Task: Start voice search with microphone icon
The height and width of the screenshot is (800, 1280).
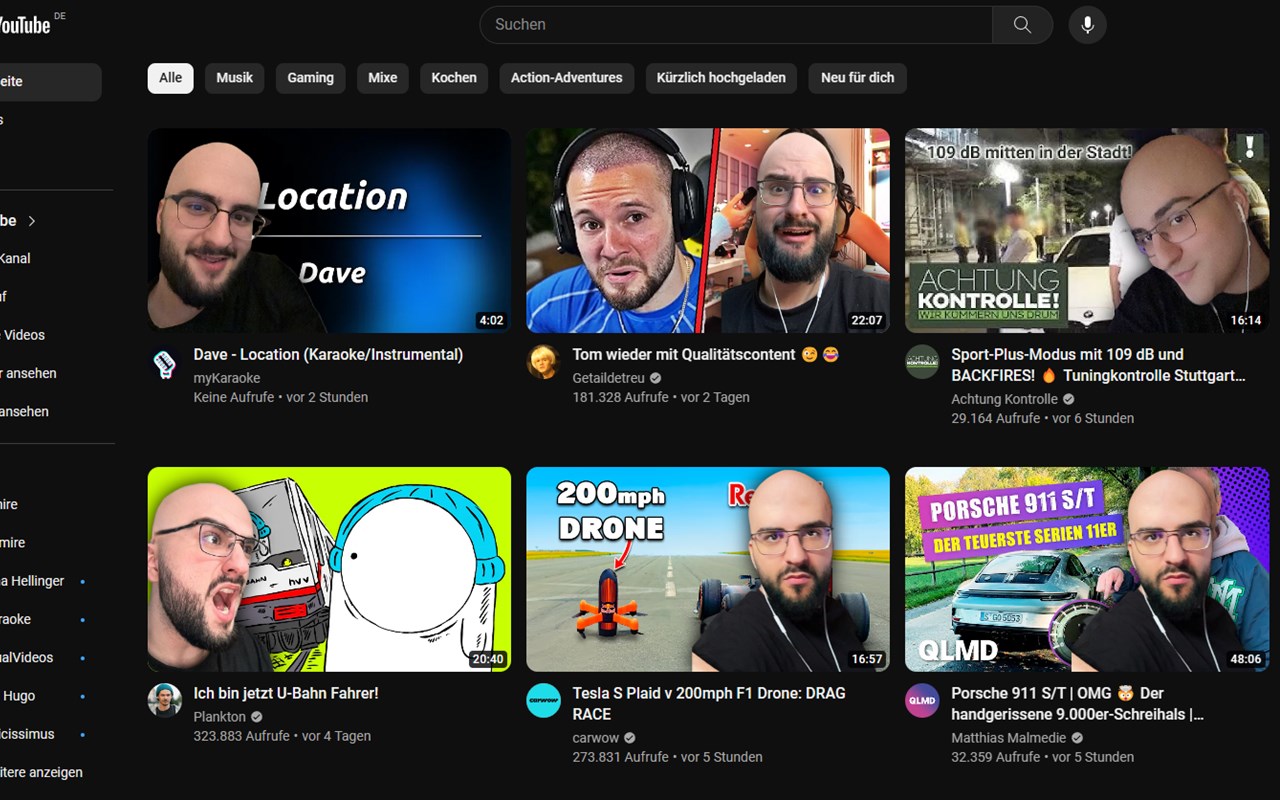Action: click(1087, 25)
